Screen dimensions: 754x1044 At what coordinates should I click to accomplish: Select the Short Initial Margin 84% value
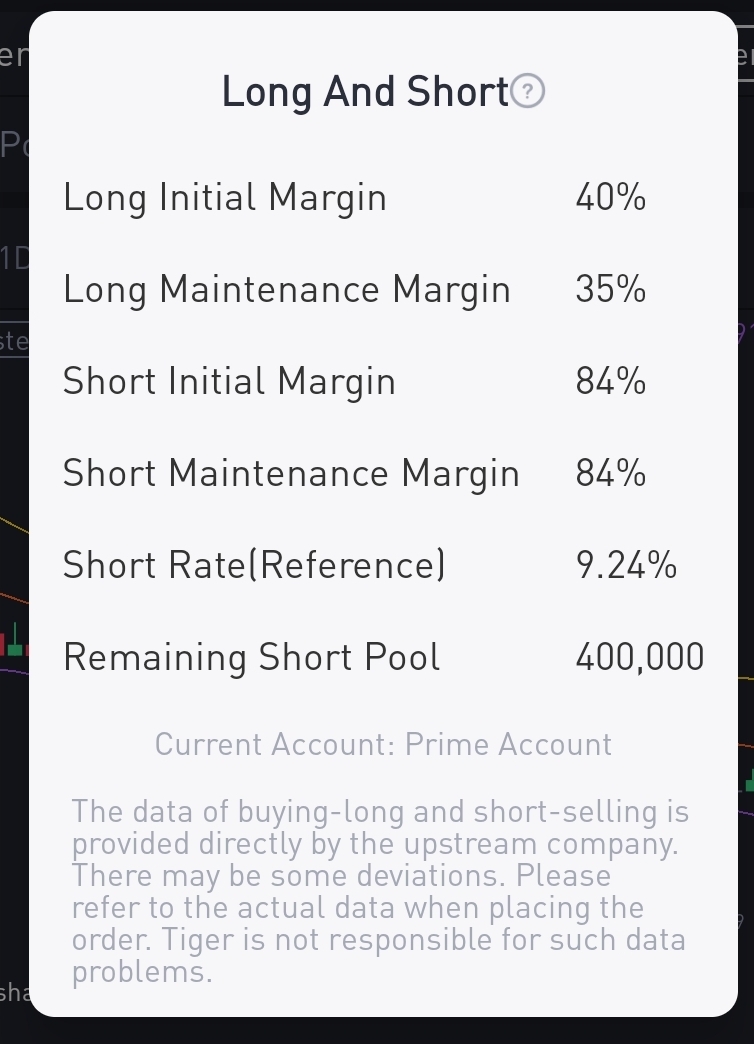pyautogui.click(x=611, y=382)
